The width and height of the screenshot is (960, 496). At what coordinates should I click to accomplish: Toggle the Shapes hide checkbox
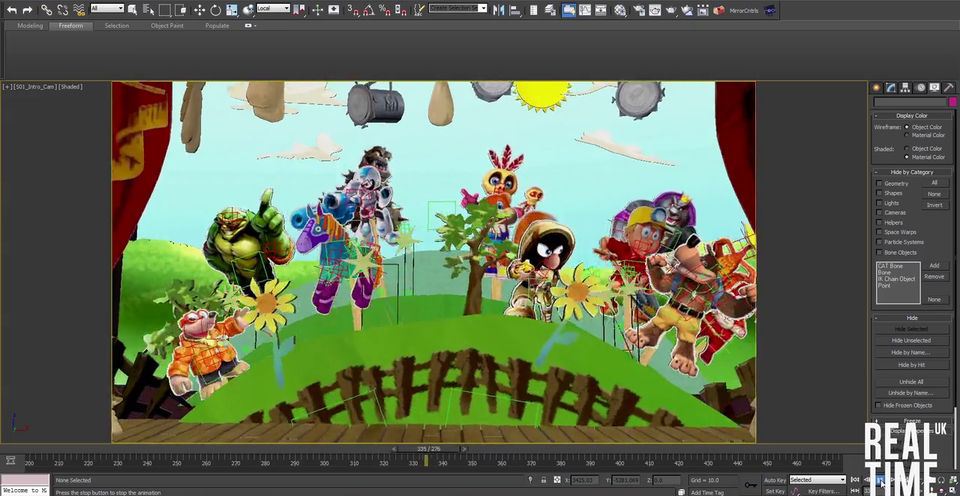[879, 193]
